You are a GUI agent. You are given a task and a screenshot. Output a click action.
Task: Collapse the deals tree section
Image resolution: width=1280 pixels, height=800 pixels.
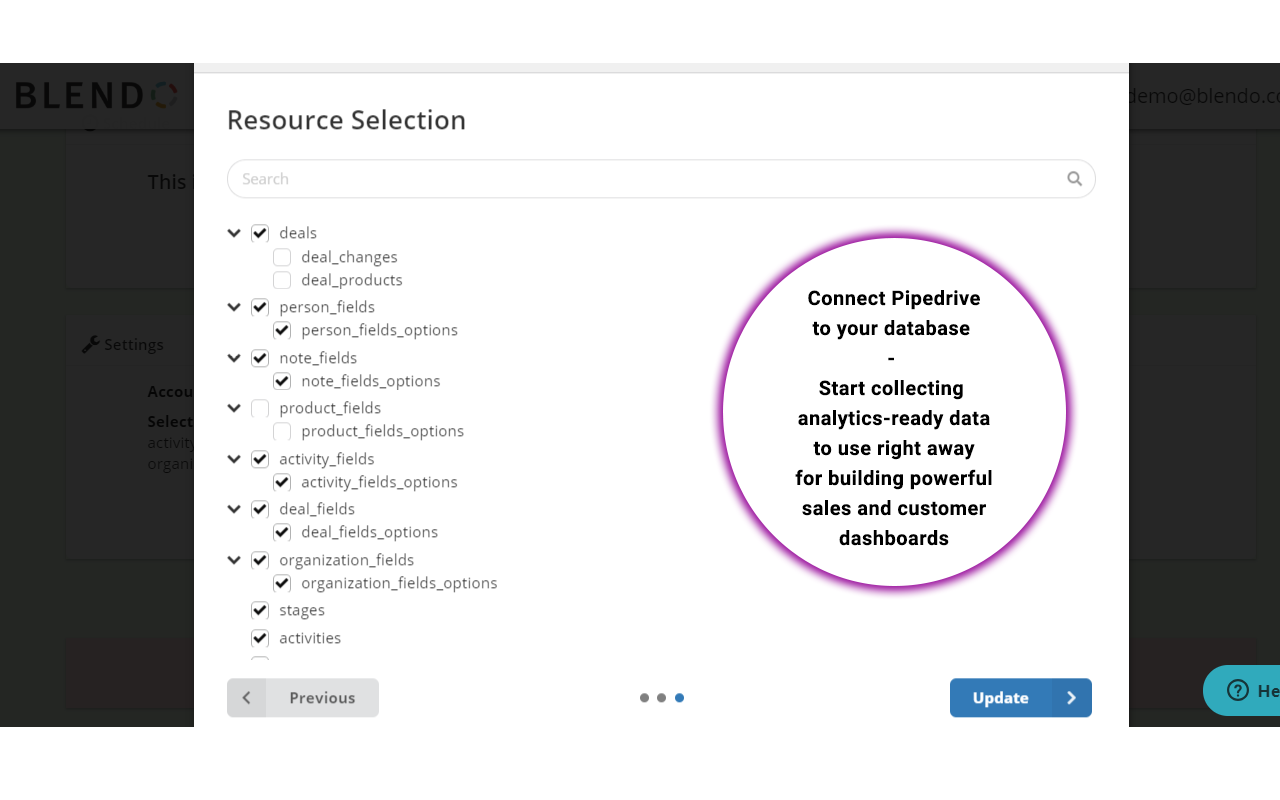click(x=233, y=232)
